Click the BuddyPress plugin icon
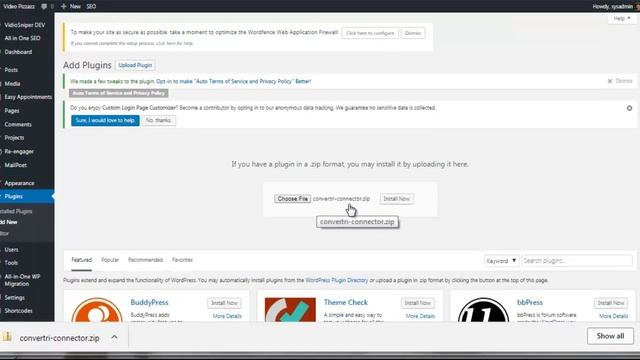Screen dimensions: 640x360 tap(97, 310)
